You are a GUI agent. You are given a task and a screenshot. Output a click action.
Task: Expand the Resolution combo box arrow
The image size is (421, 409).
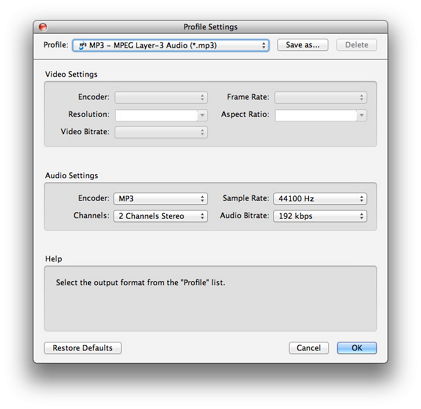202,115
